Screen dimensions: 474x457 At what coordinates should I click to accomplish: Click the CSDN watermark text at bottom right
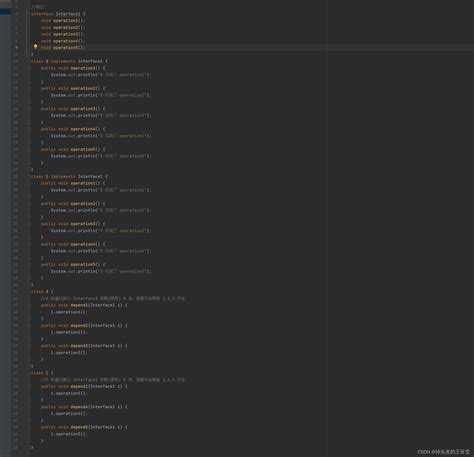click(444, 452)
